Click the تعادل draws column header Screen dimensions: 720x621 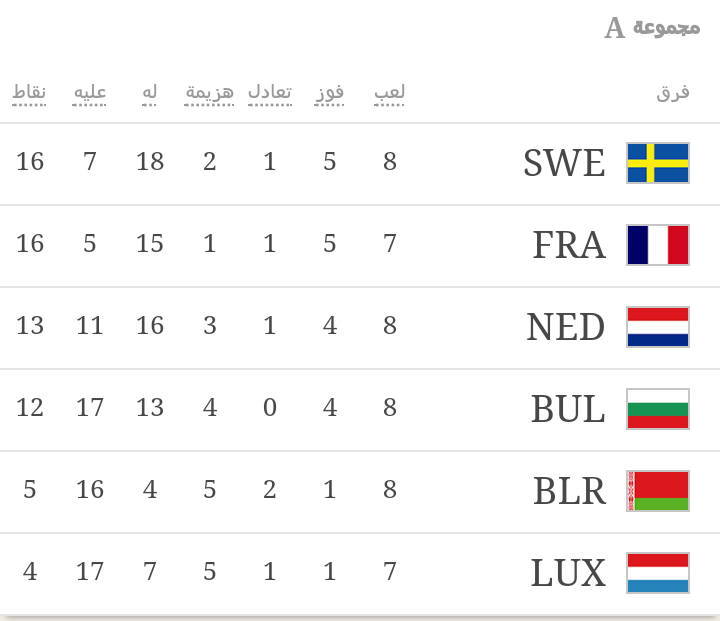pos(270,93)
